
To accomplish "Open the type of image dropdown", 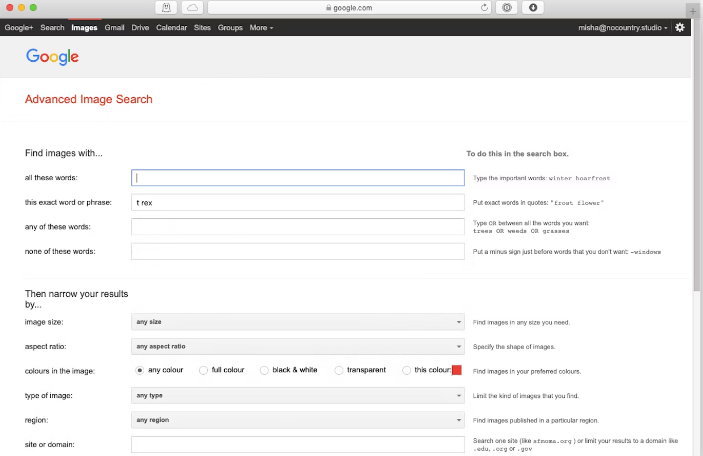I will 298,395.
